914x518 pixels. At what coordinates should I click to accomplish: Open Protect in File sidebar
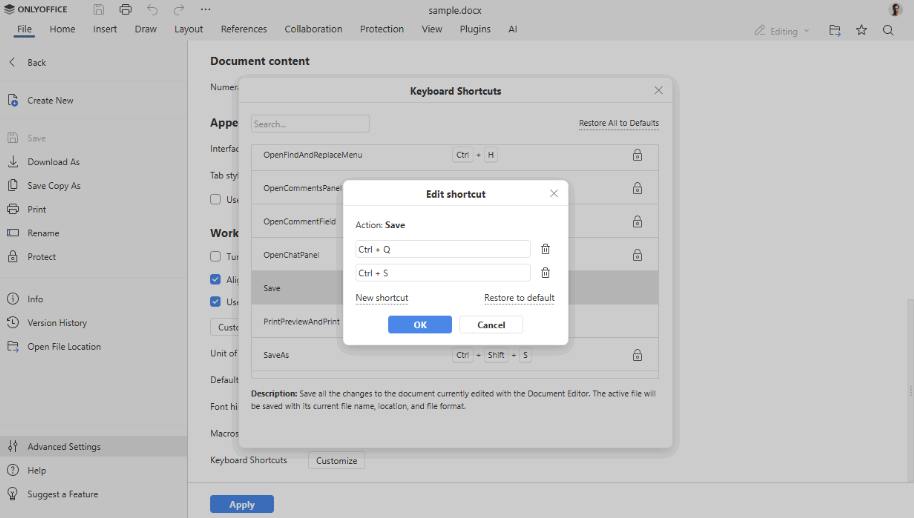click(x=93, y=257)
